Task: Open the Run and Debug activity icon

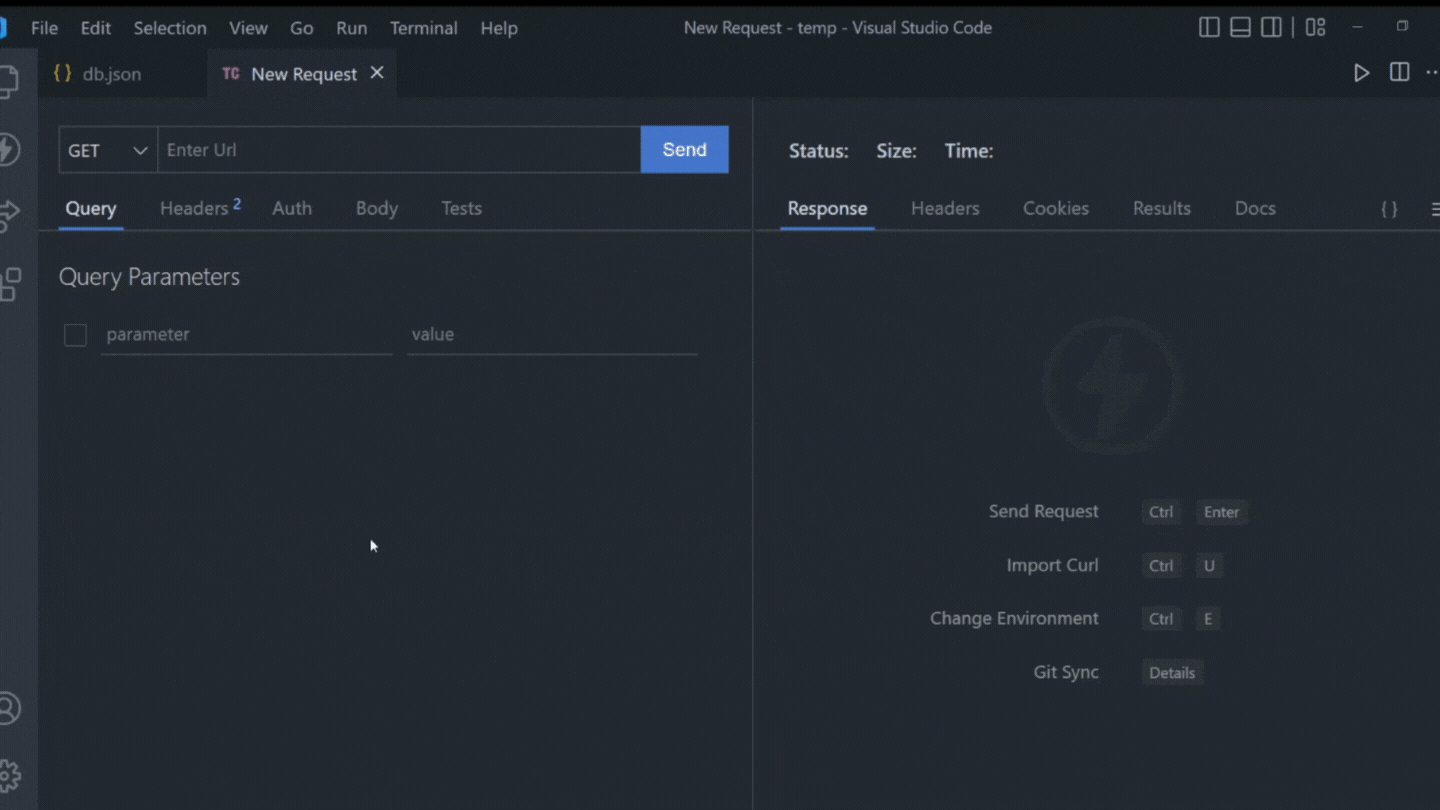Action: 8,215
